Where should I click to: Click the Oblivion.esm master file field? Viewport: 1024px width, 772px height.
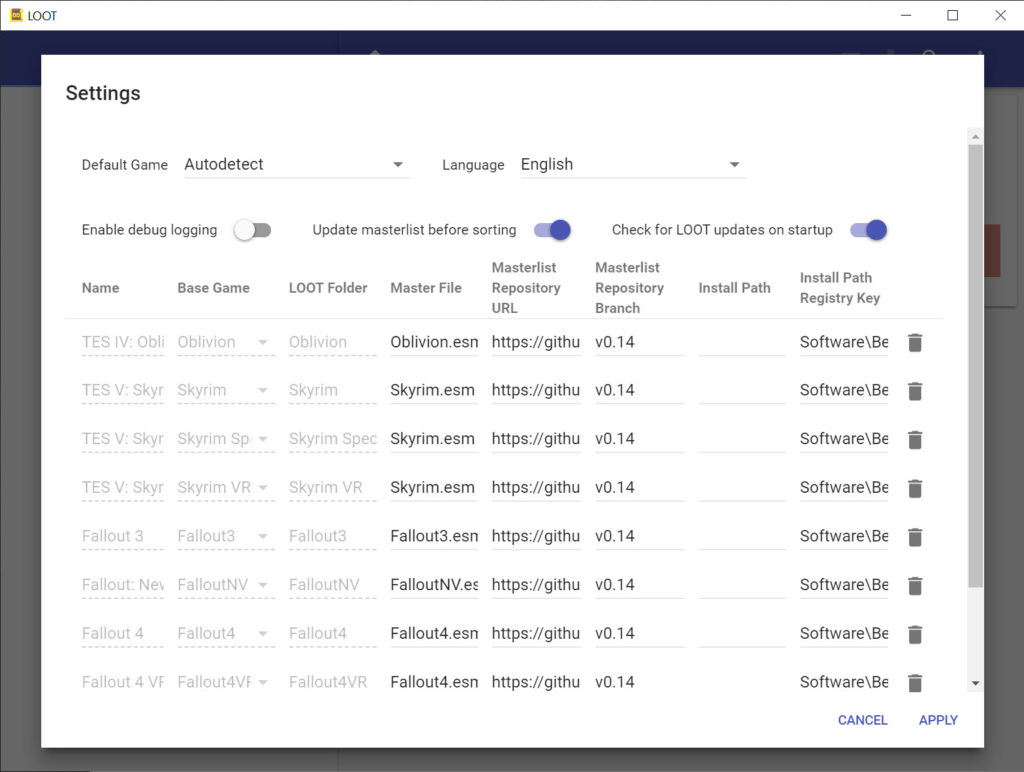[434, 342]
